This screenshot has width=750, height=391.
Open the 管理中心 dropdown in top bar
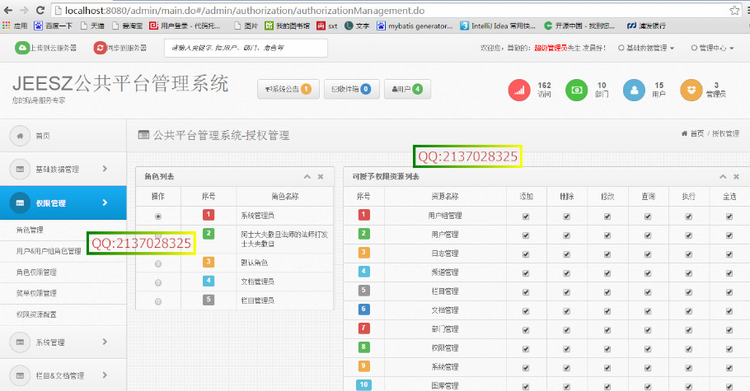click(x=712, y=48)
